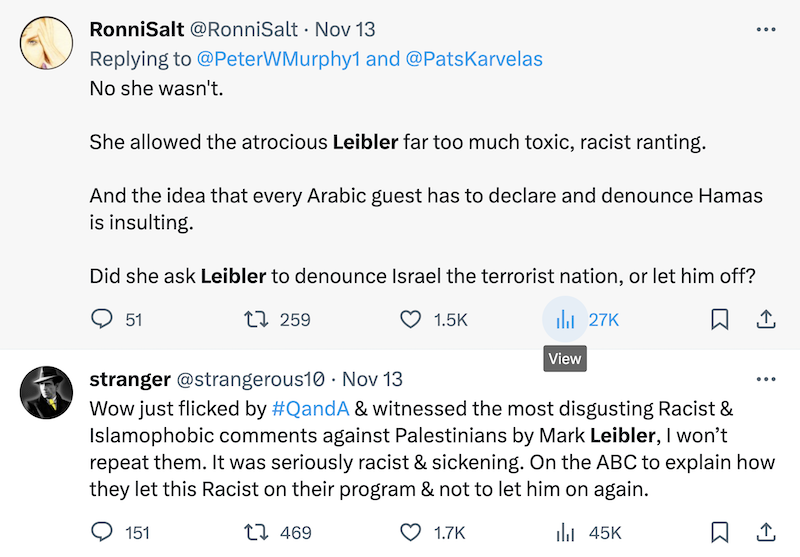This screenshot has width=800, height=557.
Task: Retweet stranger's post
Action: pyautogui.click(x=259, y=533)
